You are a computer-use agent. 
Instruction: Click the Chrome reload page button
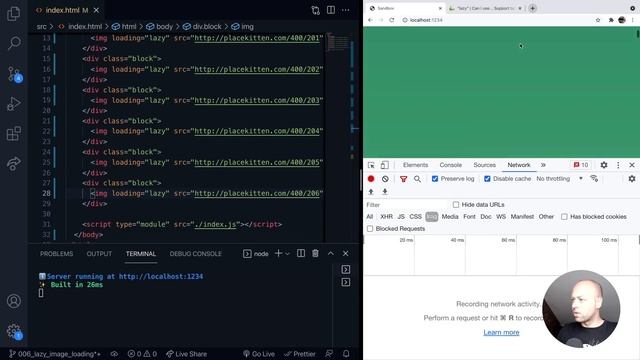click(x=391, y=20)
